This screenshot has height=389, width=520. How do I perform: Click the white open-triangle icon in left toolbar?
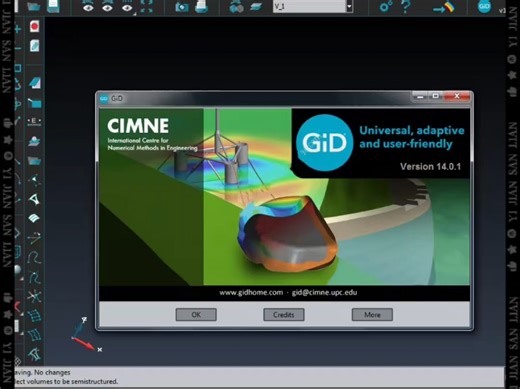(34, 199)
